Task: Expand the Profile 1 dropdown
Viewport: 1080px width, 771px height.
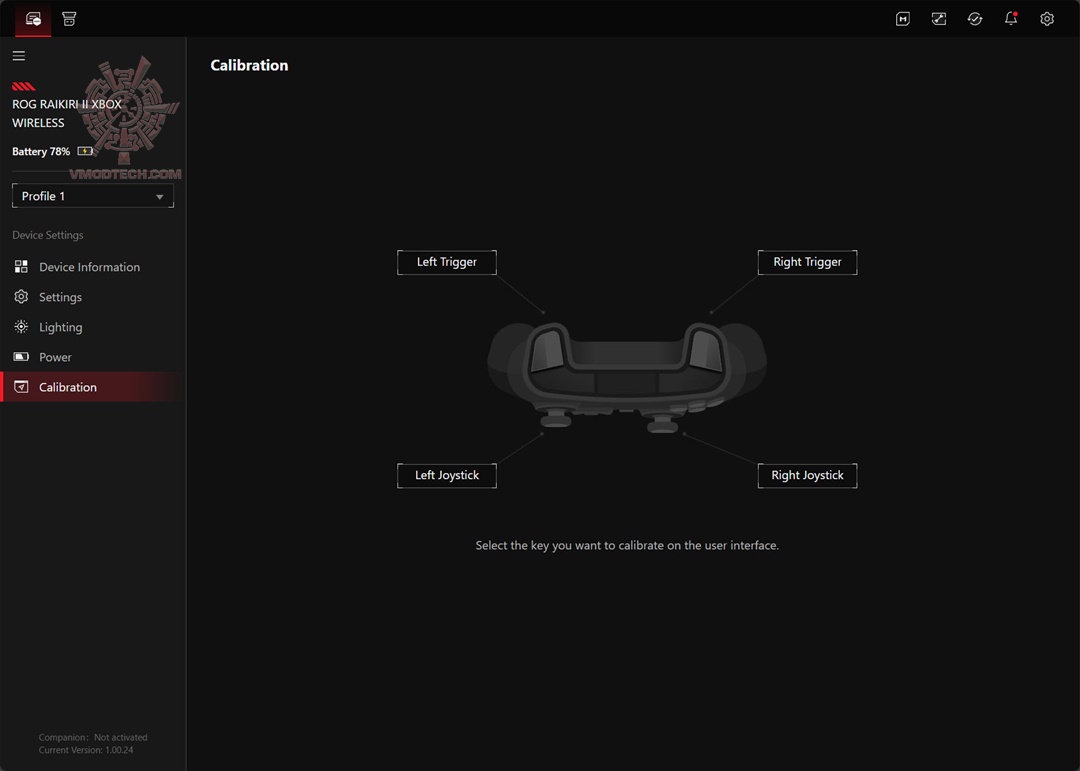Action: click(93, 196)
